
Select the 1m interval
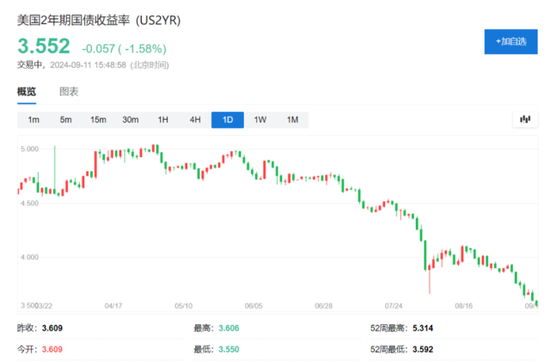(34, 120)
